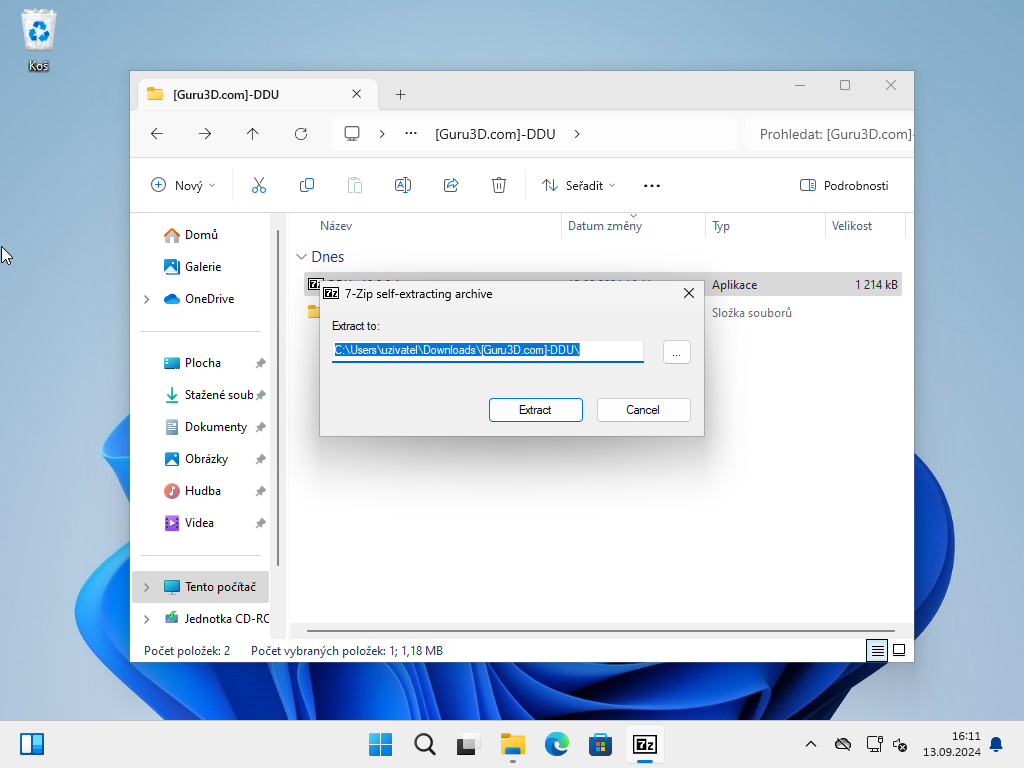Open the 'Seřadit' sort dropdown
Image resolution: width=1024 pixels, height=768 pixels.
[x=578, y=185]
